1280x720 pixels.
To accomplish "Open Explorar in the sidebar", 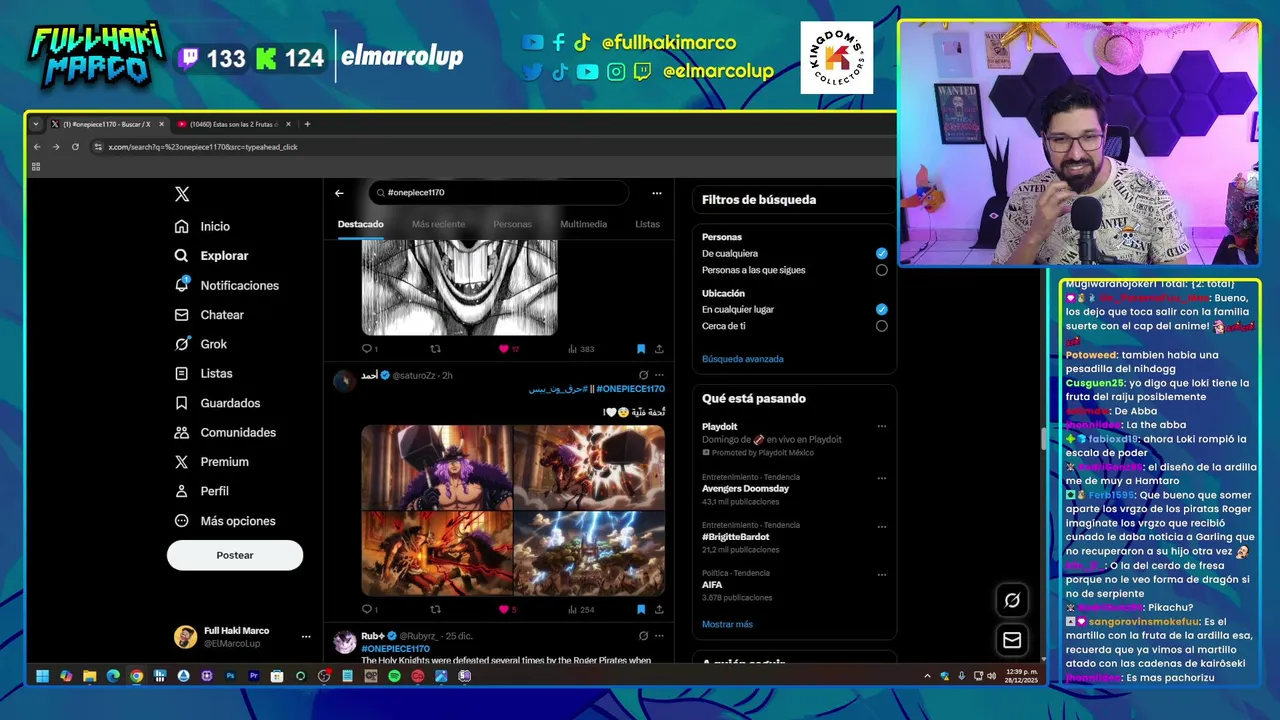I will click(211, 256).
